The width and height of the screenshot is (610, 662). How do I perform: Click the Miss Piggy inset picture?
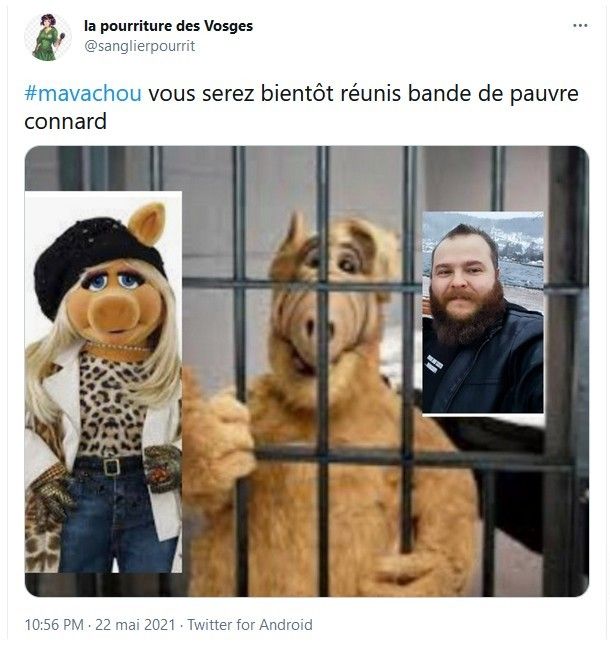point(103,382)
